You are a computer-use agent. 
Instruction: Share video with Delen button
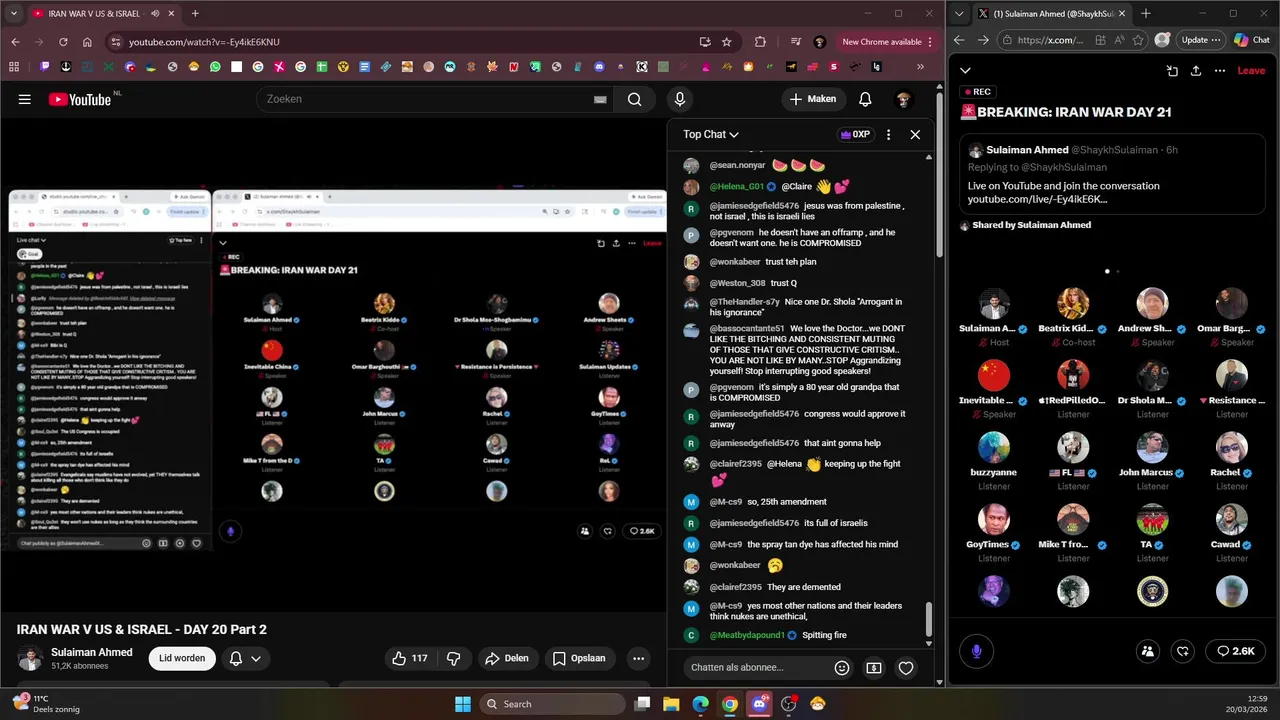pyautogui.click(x=507, y=658)
